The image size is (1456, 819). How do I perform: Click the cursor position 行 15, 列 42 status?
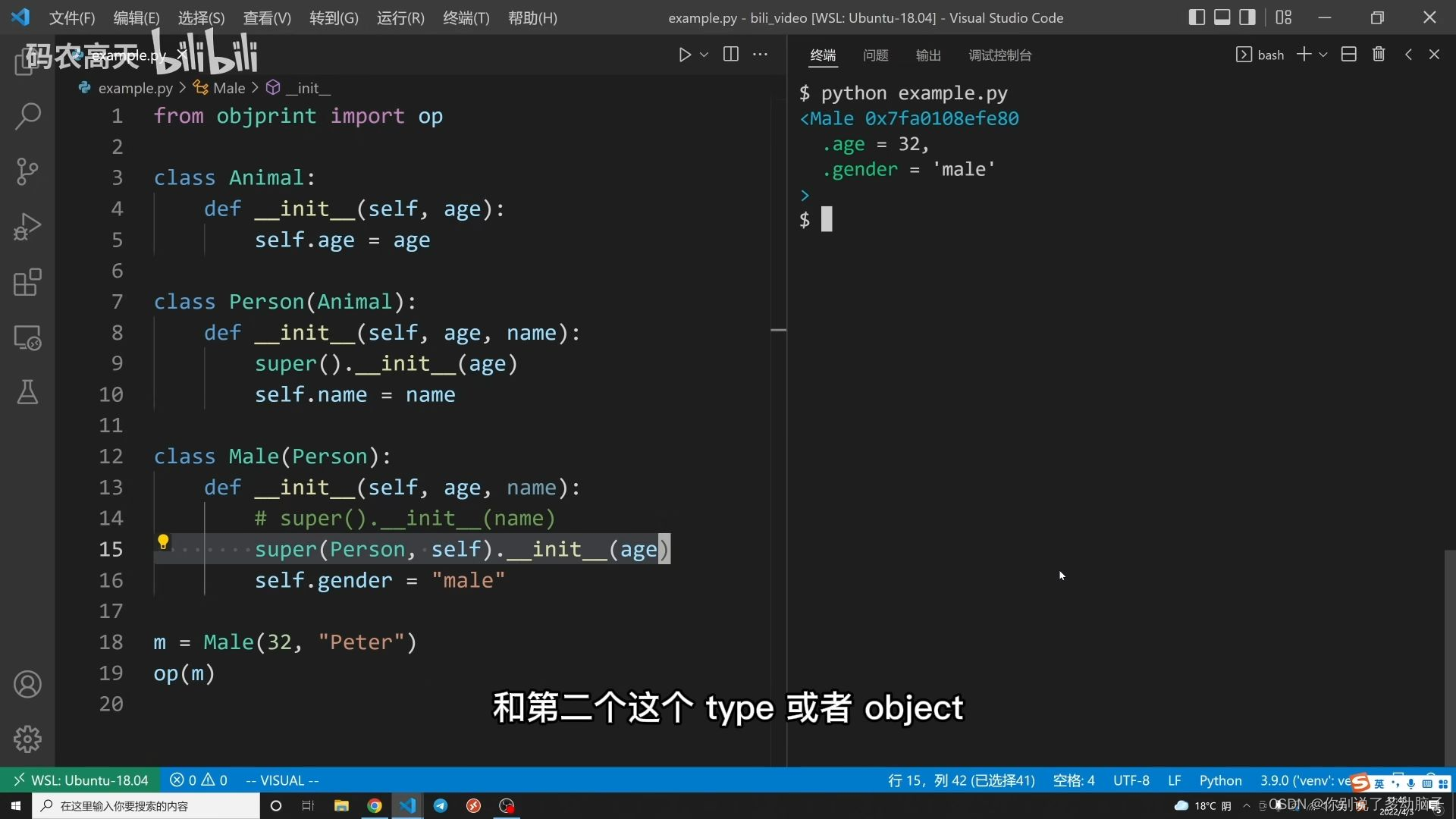[x=961, y=780]
